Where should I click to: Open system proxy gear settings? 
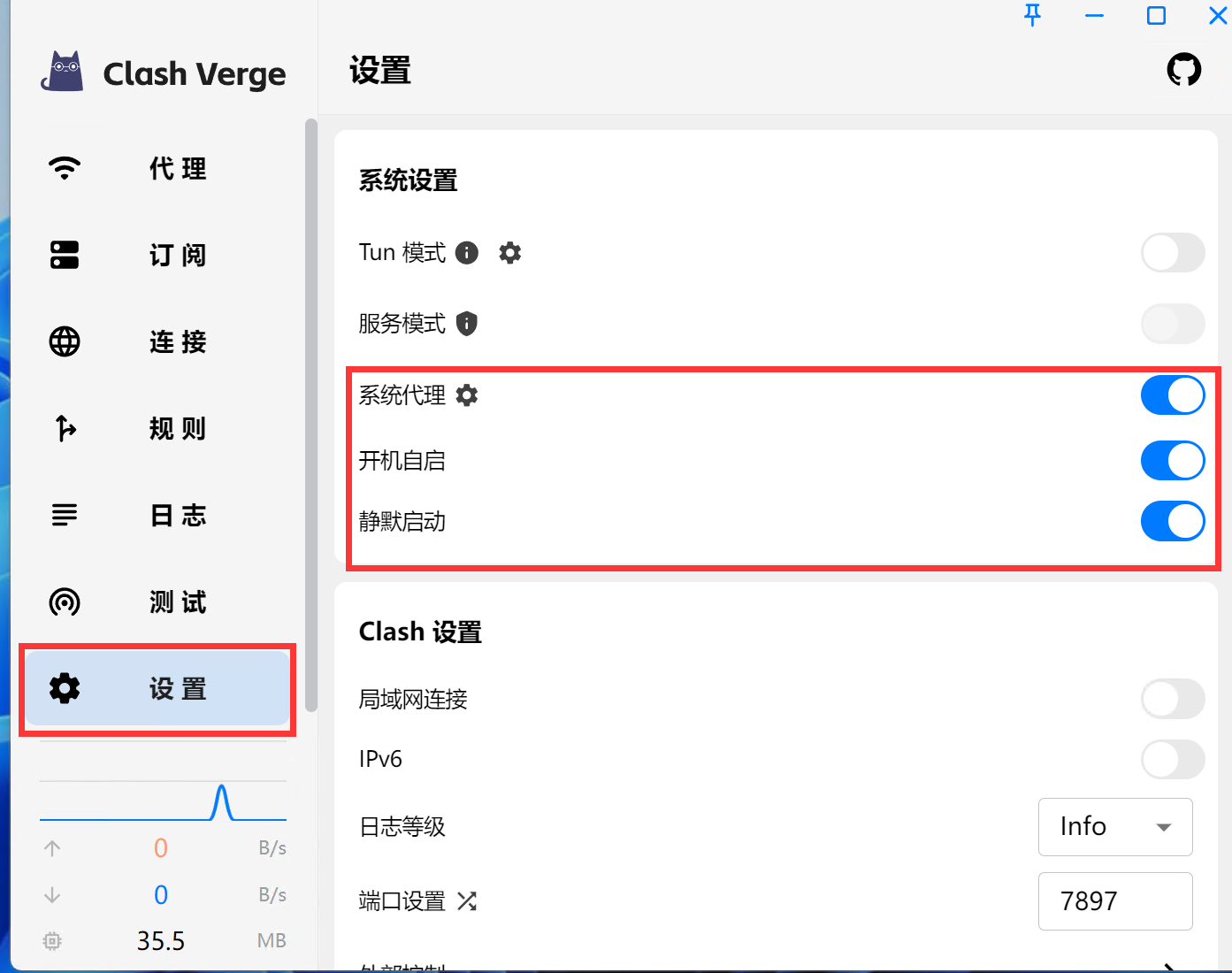pyautogui.click(x=467, y=395)
